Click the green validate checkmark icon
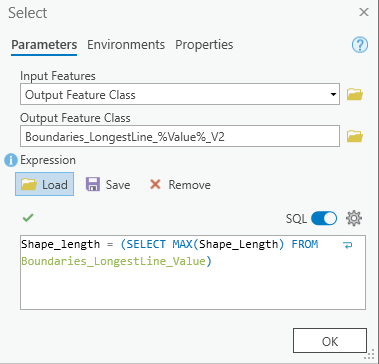The width and height of the screenshot is (379, 364). (x=28, y=218)
